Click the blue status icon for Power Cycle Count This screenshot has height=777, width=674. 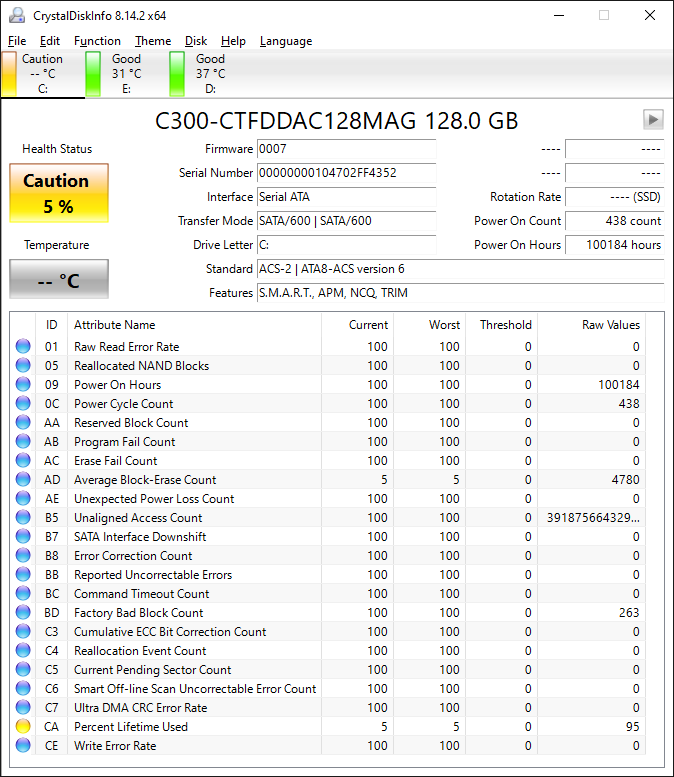coord(23,403)
